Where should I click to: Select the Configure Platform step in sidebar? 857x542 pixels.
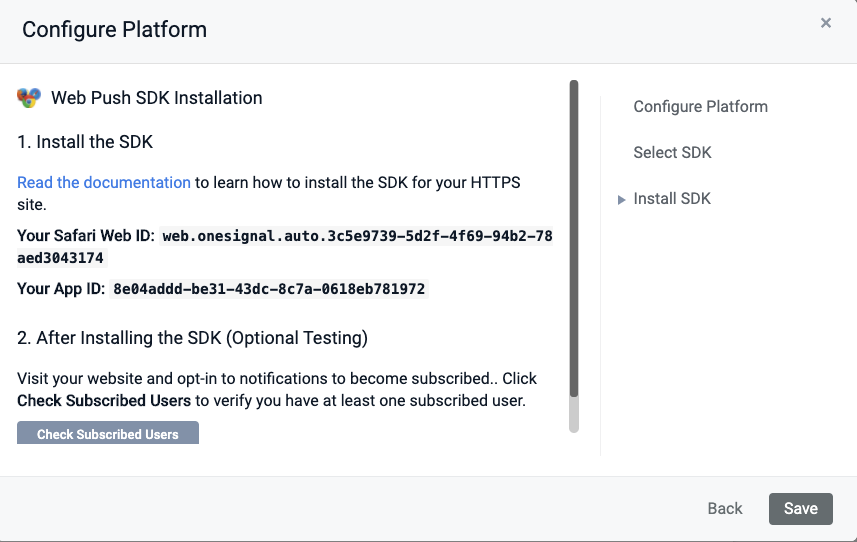click(x=700, y=107)
